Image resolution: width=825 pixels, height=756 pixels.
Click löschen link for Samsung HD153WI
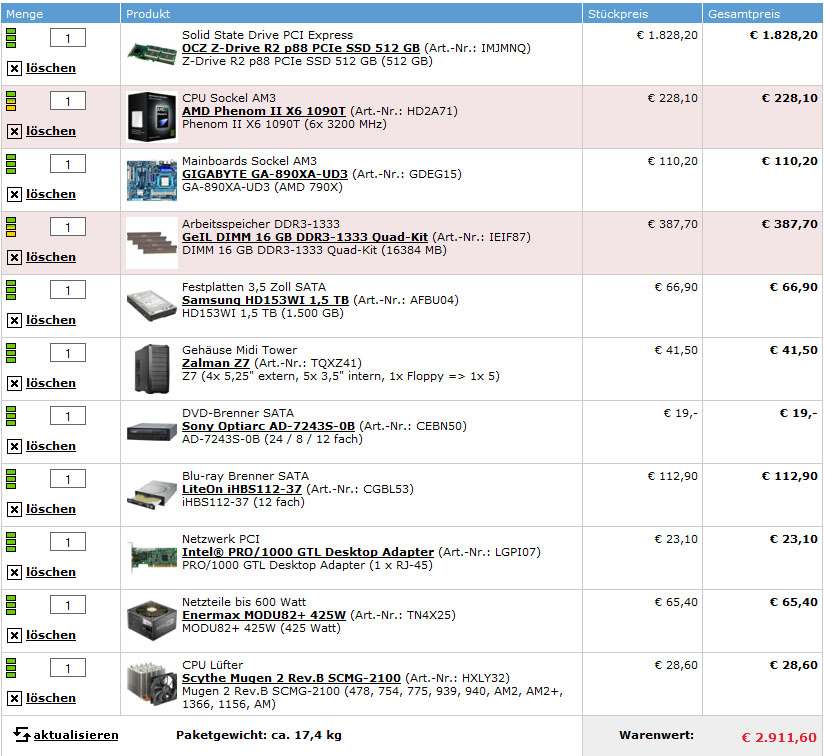pyautogui.click(x=51, y=320)
